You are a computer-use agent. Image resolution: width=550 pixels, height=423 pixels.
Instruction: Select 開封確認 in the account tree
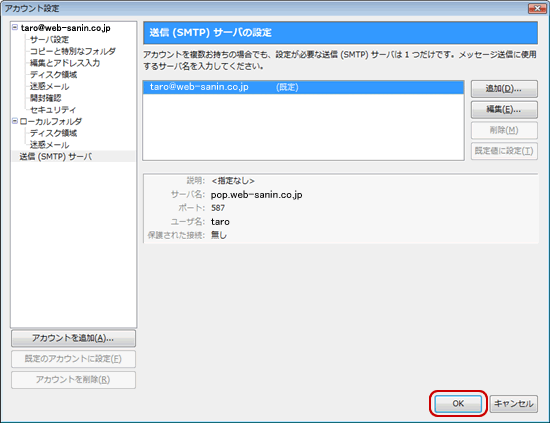(46, 98)
